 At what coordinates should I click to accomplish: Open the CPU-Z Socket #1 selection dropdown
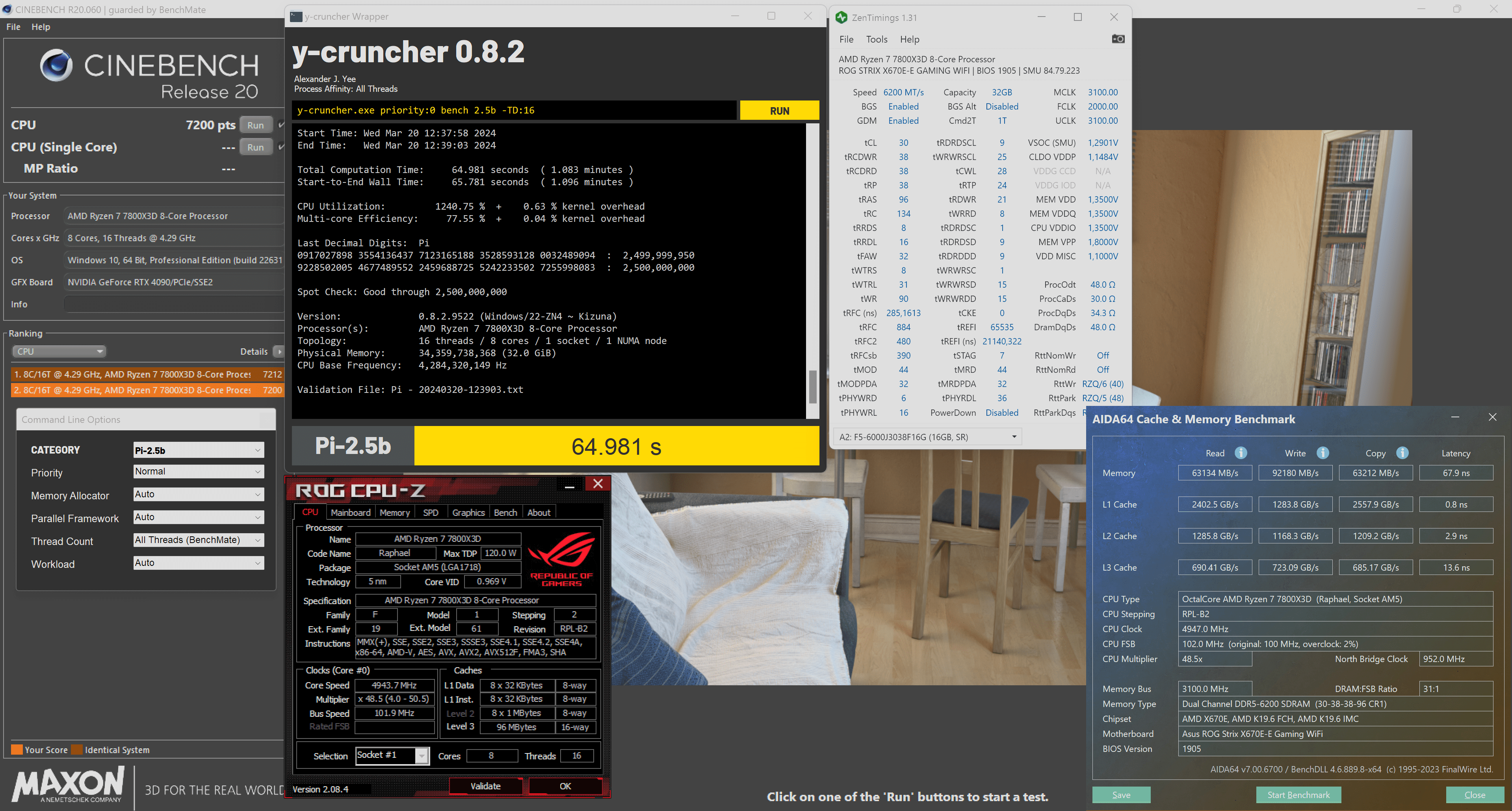392,756
